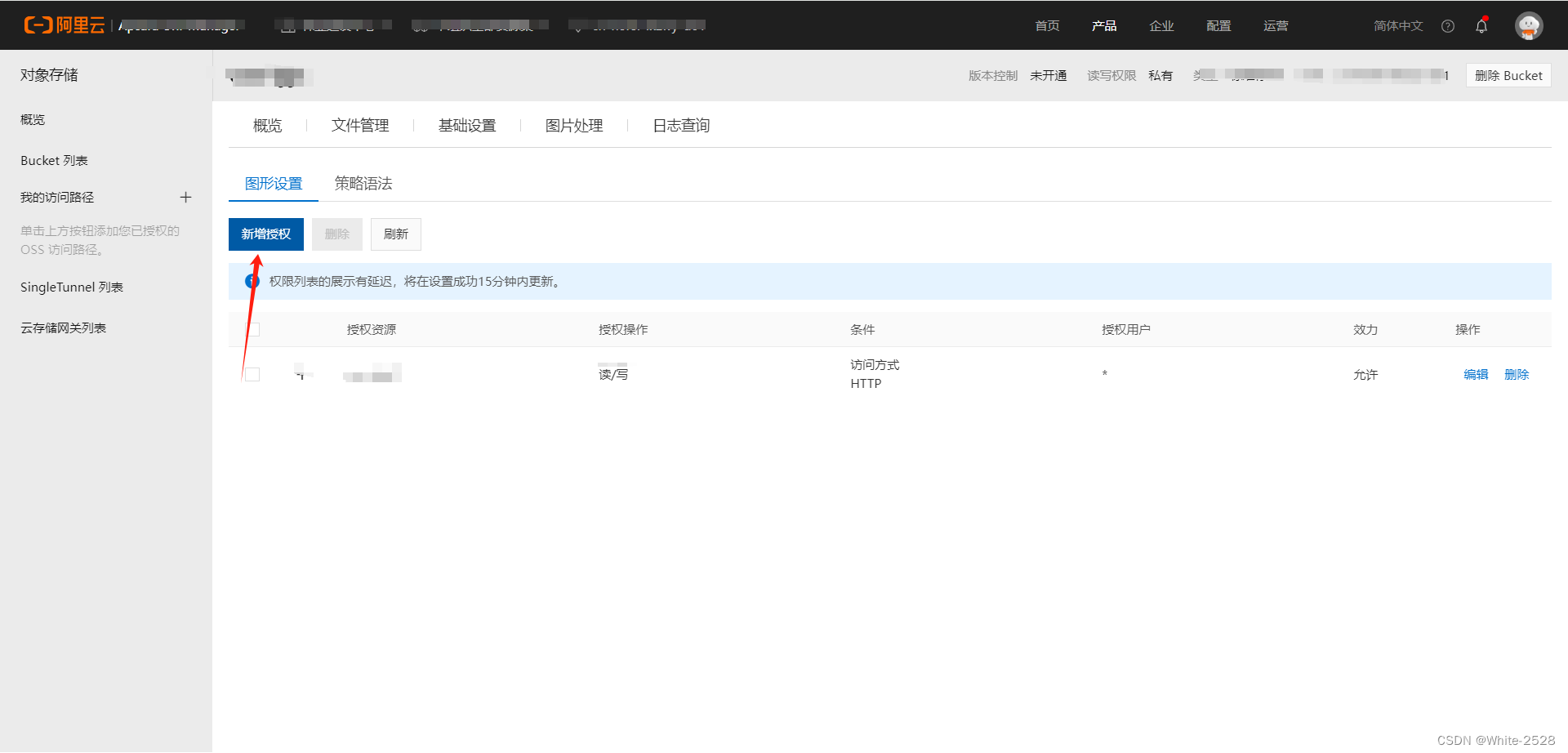Screen dimensions: 1568x753
Task: Open 运营 in top navigation
Action: (x=1276, y=26)
